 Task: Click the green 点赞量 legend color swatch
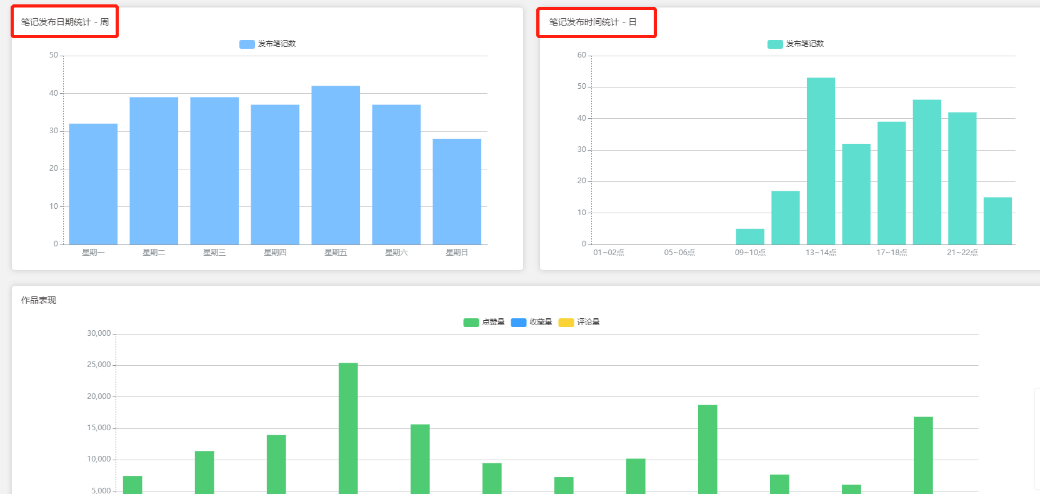pyautogui.click(x=471, y=322)
